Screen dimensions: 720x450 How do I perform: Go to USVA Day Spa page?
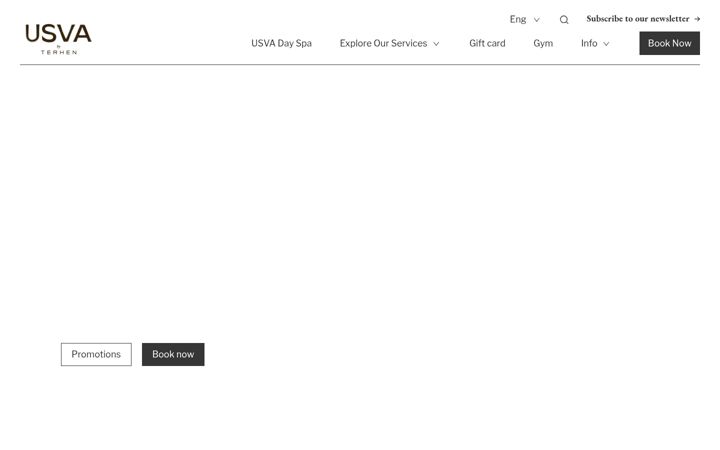(x=281, y=43)
